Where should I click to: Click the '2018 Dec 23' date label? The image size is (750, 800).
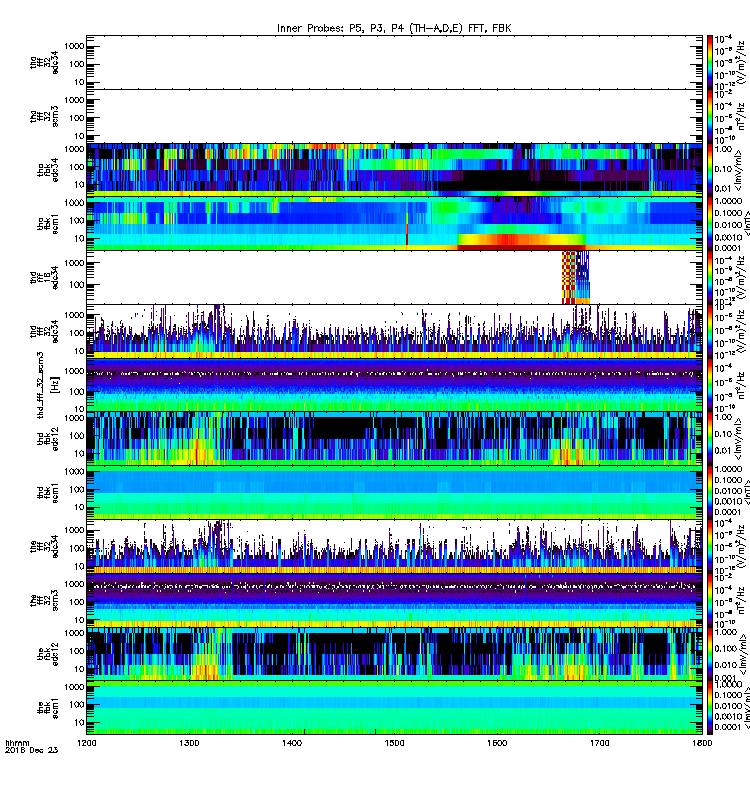32,750
